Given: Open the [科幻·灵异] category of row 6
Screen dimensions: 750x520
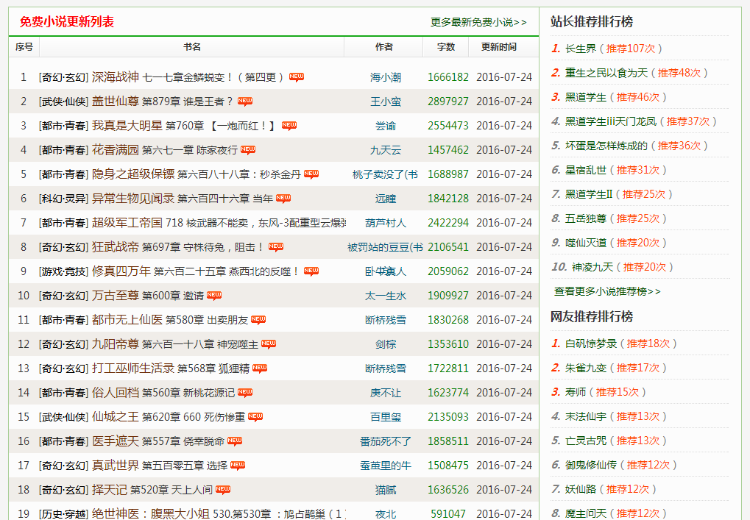Looking at the screenshot, I should point(64,199).
